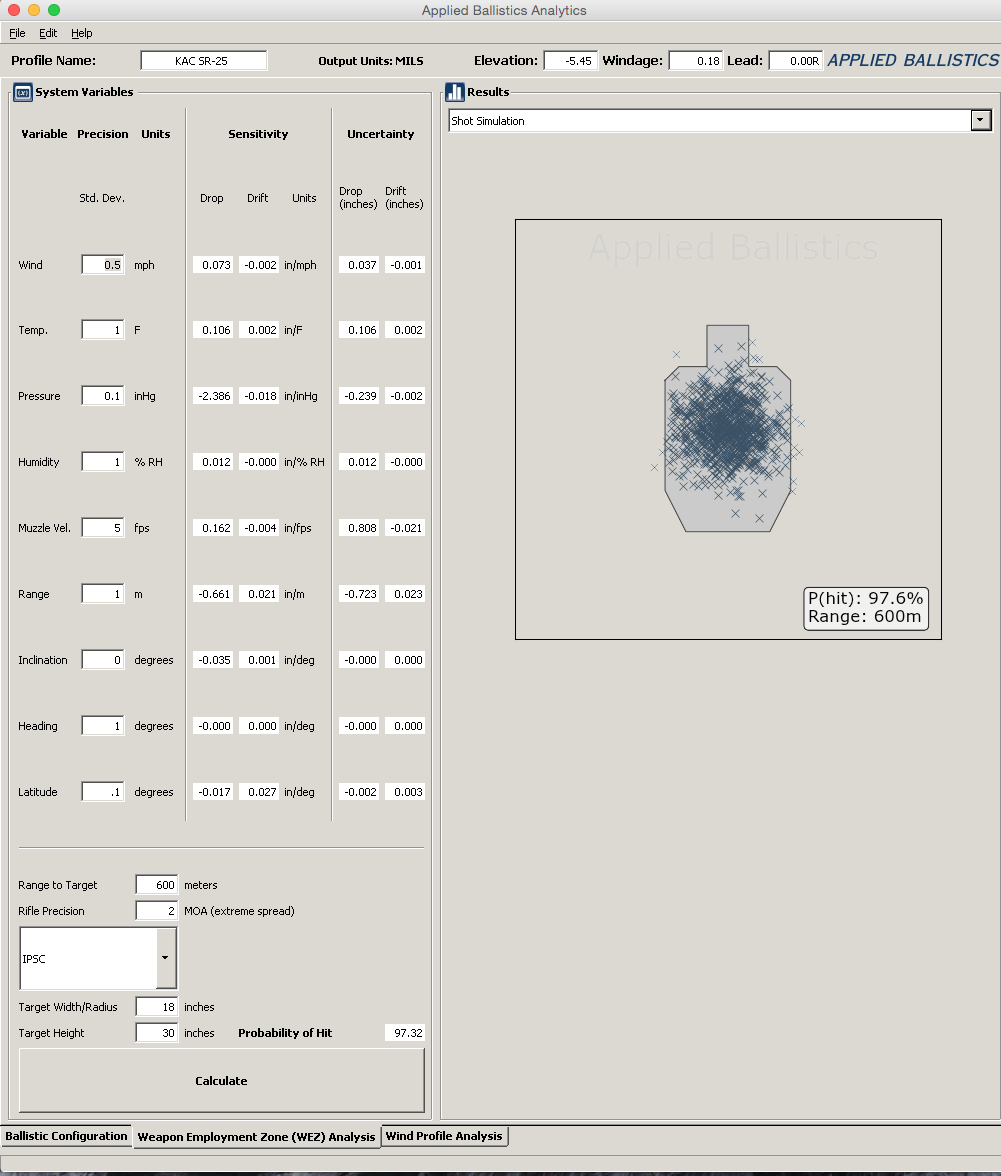This screenshot has height=1176, width=1001.
Task: Click the Muzzle Vel. precision input field
Action: 103,528
